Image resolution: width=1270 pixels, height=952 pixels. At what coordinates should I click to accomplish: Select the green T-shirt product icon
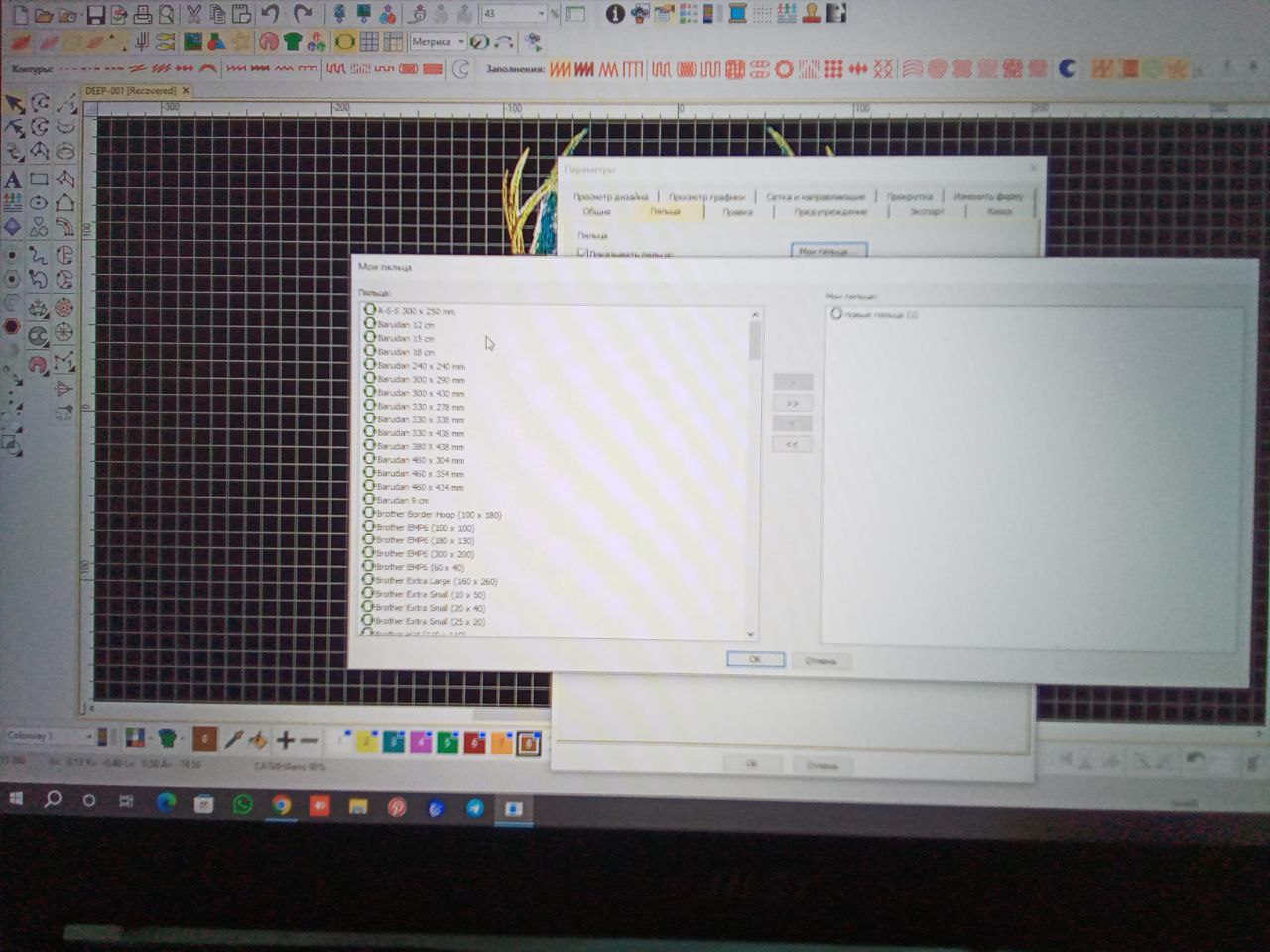pyautogui.click(x=292, y=42)
